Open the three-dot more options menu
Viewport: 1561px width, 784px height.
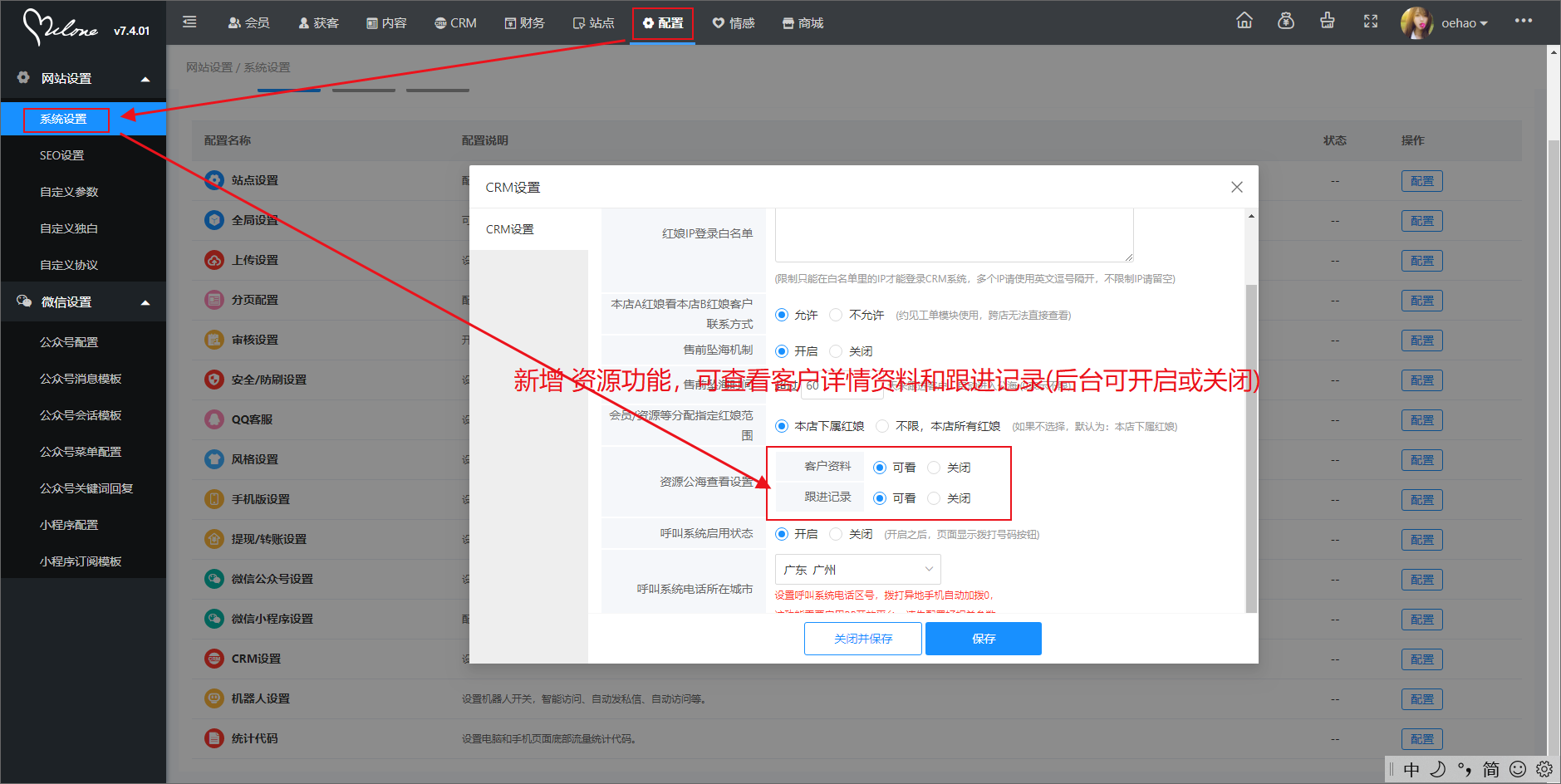[x=1524, y=21]
